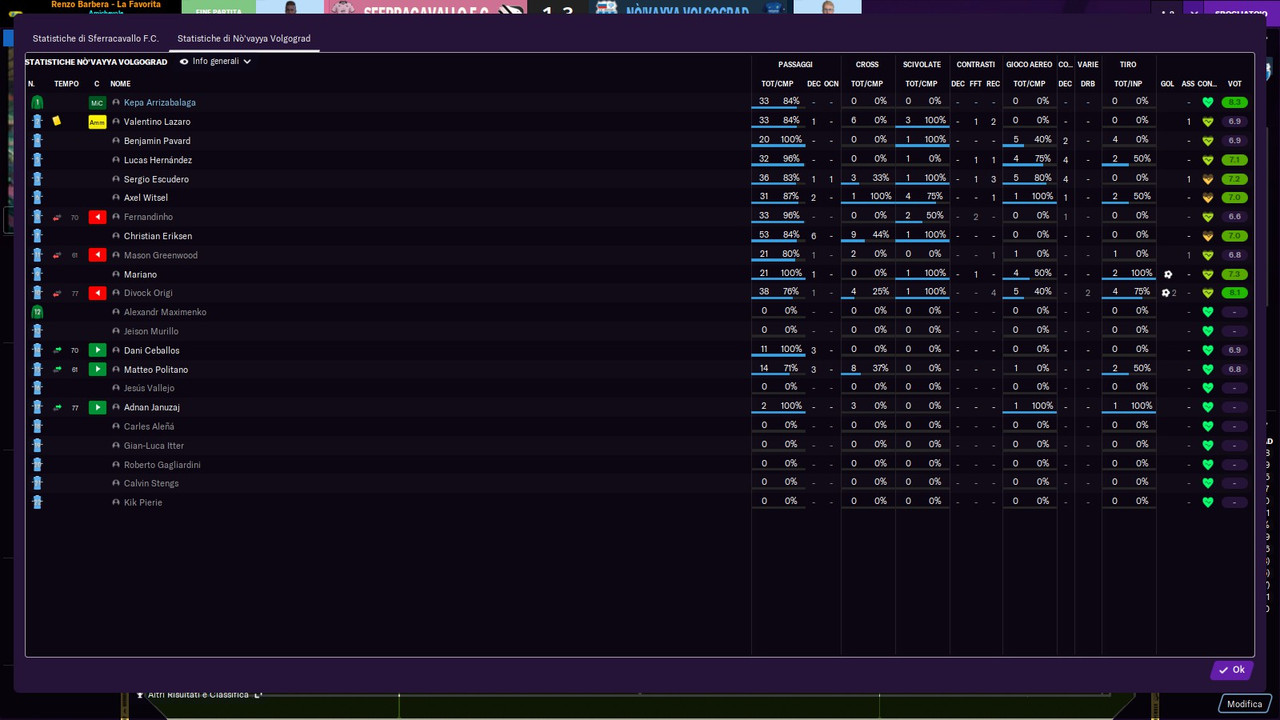Click the SCIVOLATE column group header
Viewport: 1280px width, 720px height.
pos(922,64)
